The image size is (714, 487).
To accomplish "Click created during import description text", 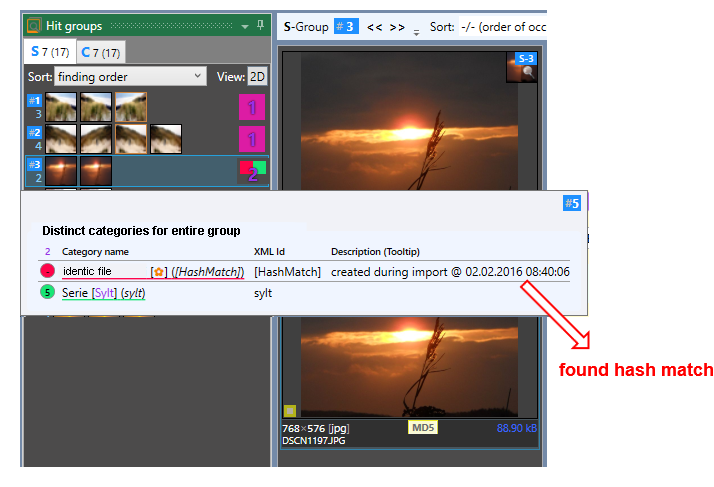I will pyautogui.click(x=450, y=272).
